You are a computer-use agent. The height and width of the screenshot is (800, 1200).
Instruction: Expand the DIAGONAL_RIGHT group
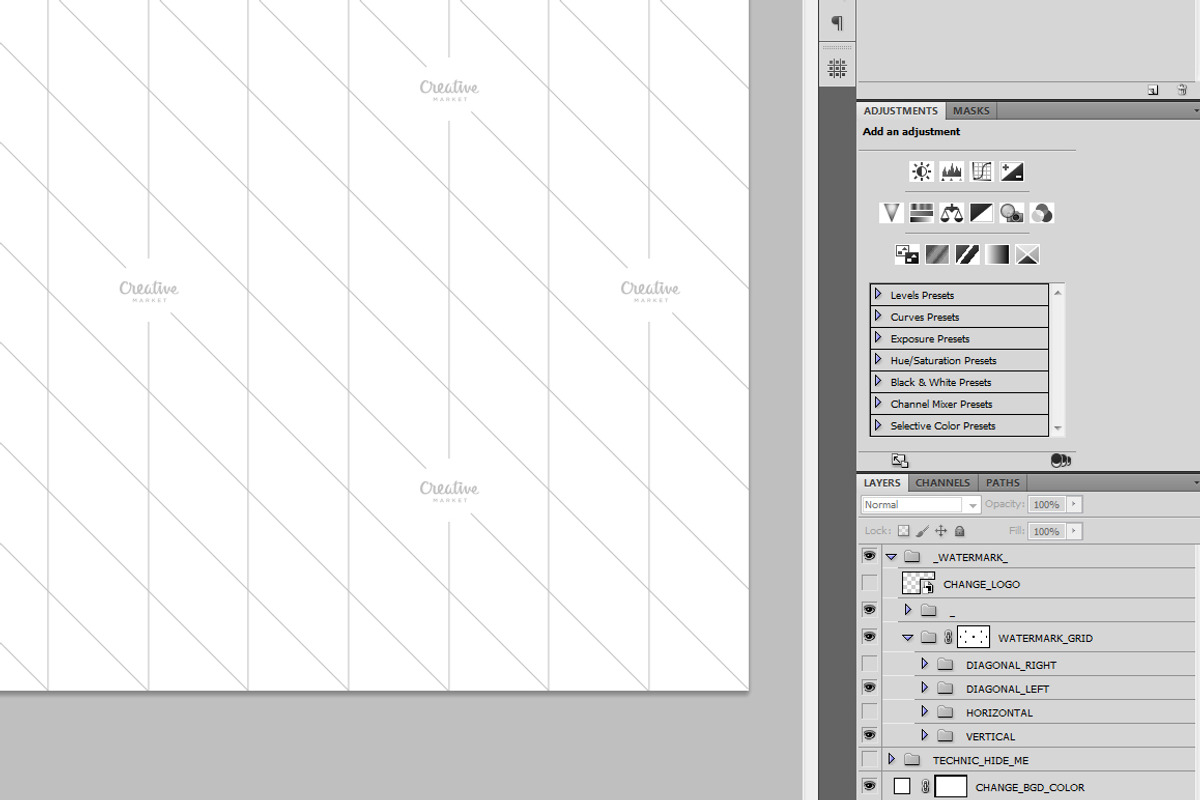924,664
